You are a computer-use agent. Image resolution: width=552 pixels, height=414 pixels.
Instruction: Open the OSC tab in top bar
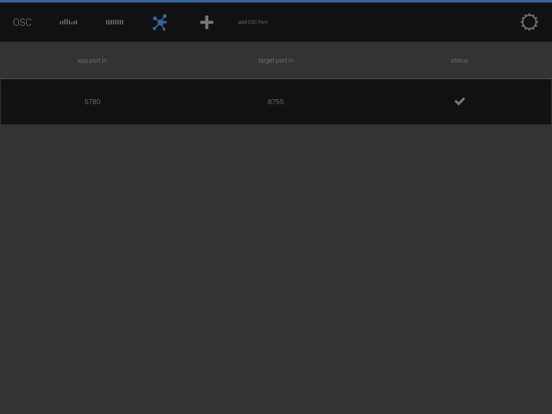(22, 22)
